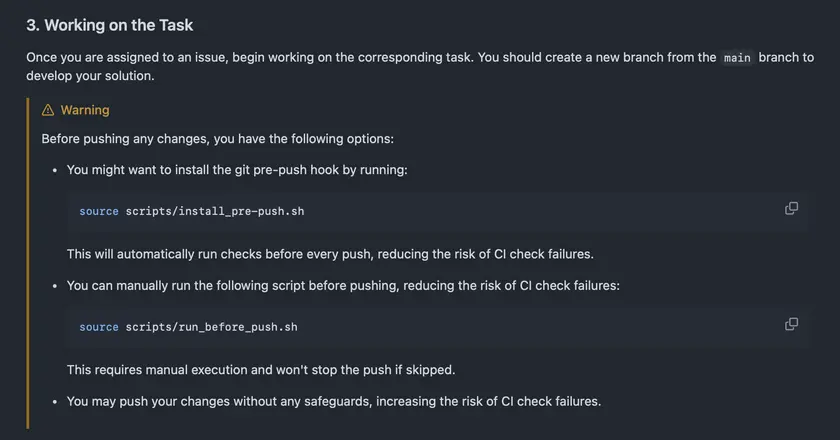
Task: Click the '3. Working on the Task' heading
Action: pos(110,25)
